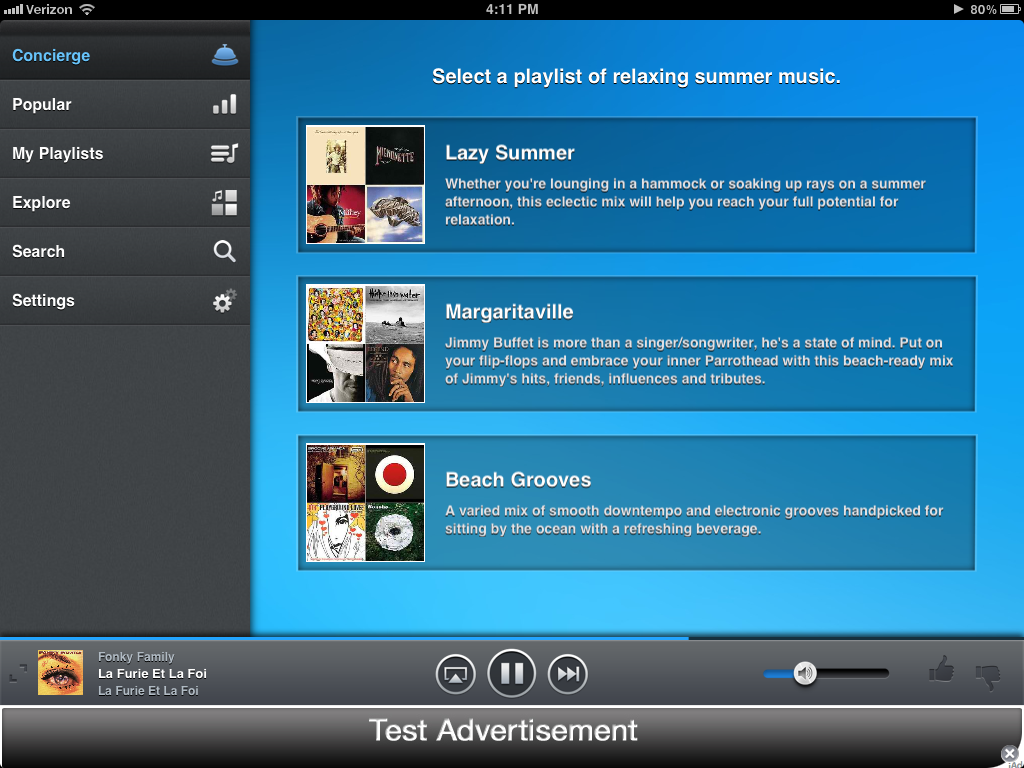Expand the now playing view arrows
This screenshot has height=768, width=1024.
[x=18, y=674]
